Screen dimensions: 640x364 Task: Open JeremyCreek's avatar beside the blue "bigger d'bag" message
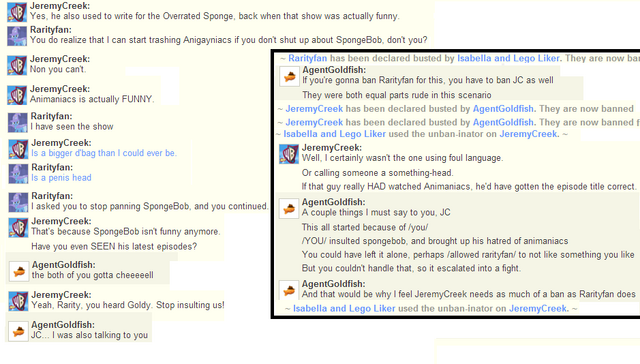coord(18,149)
